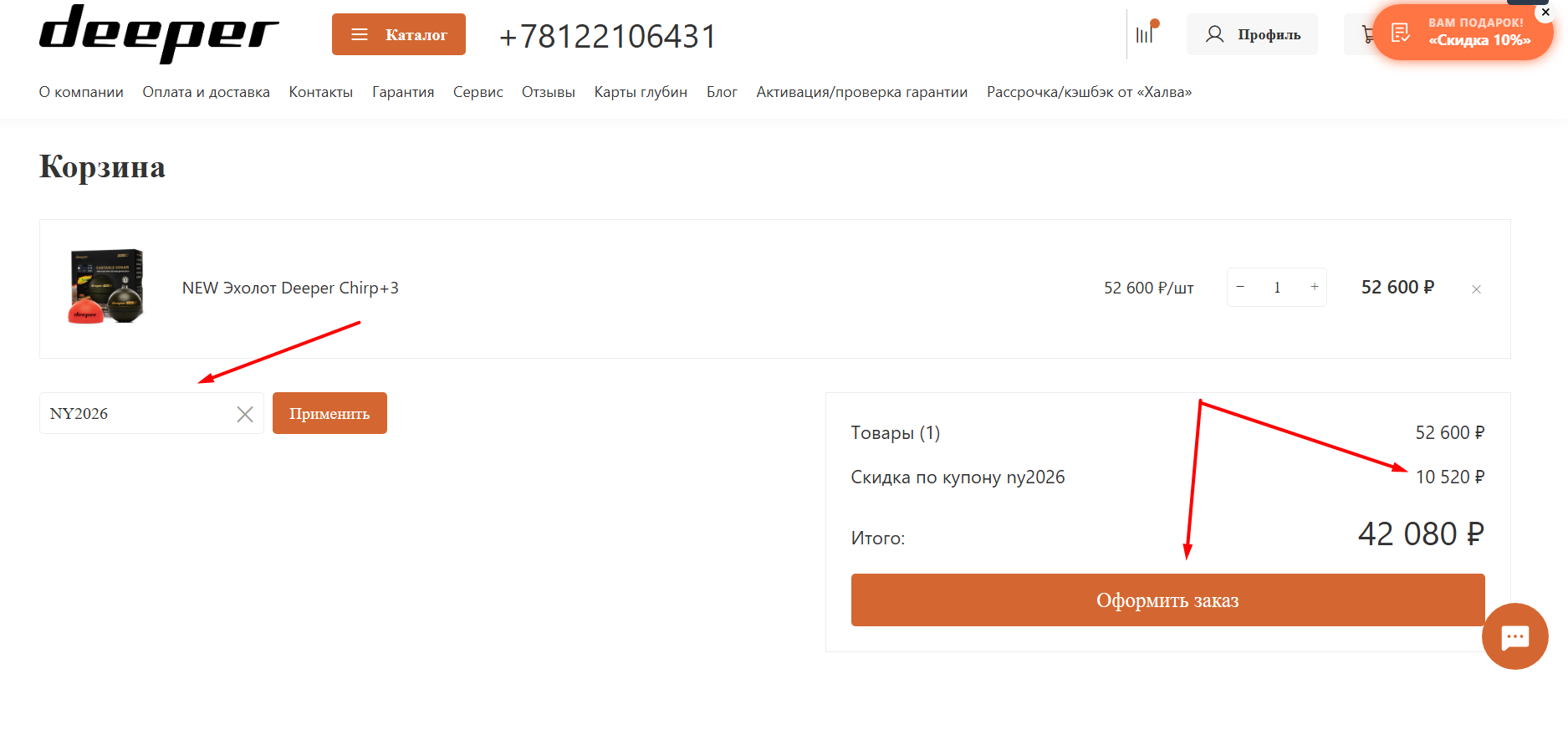This screenshot has width=1568, height=730.
Task: Close the 10% discount gift popup
Action: [1545, 12]
